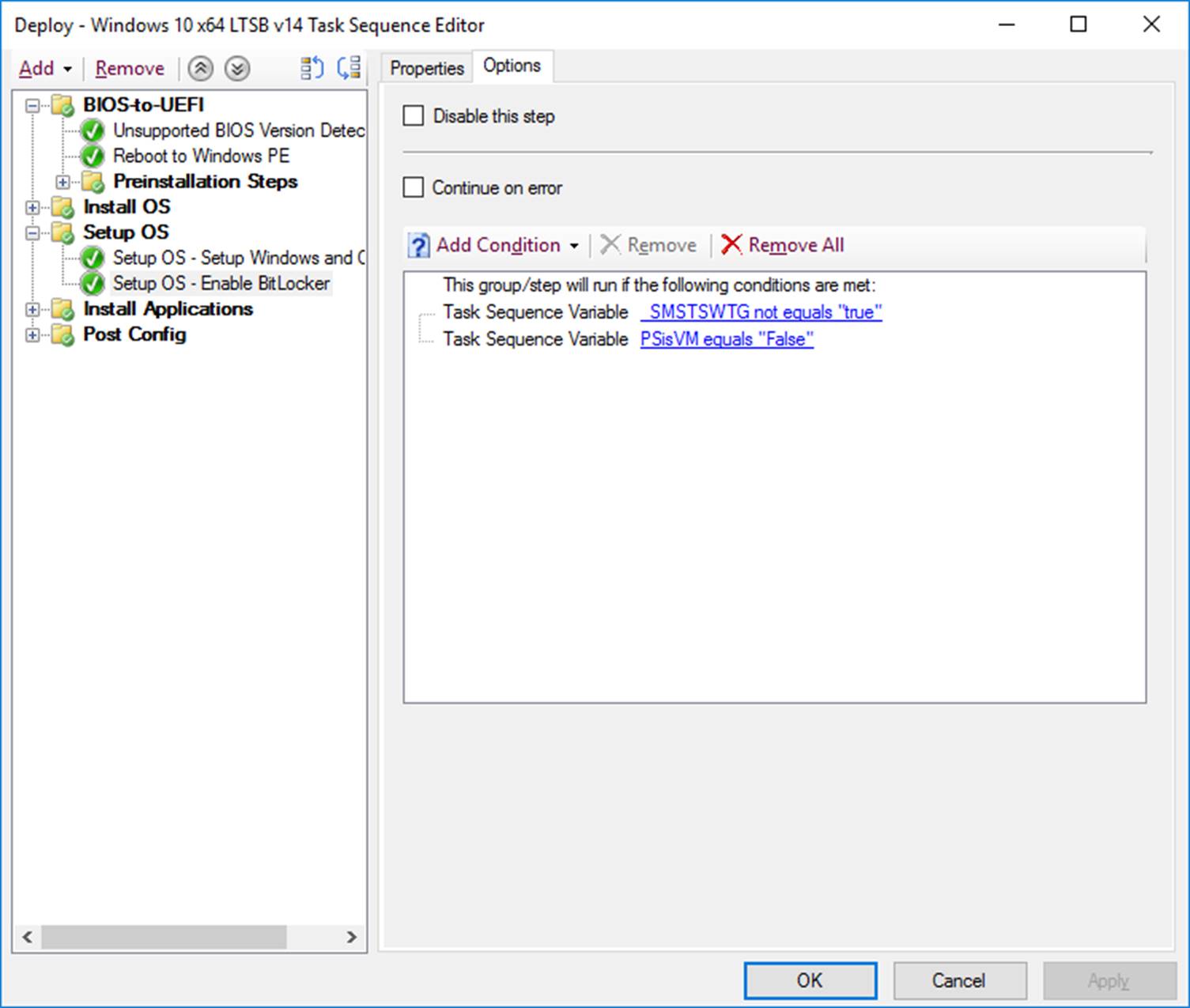This screenshot has width=1190, height=1008.
Task: Click the Cancel button
Action: (959, 980)
